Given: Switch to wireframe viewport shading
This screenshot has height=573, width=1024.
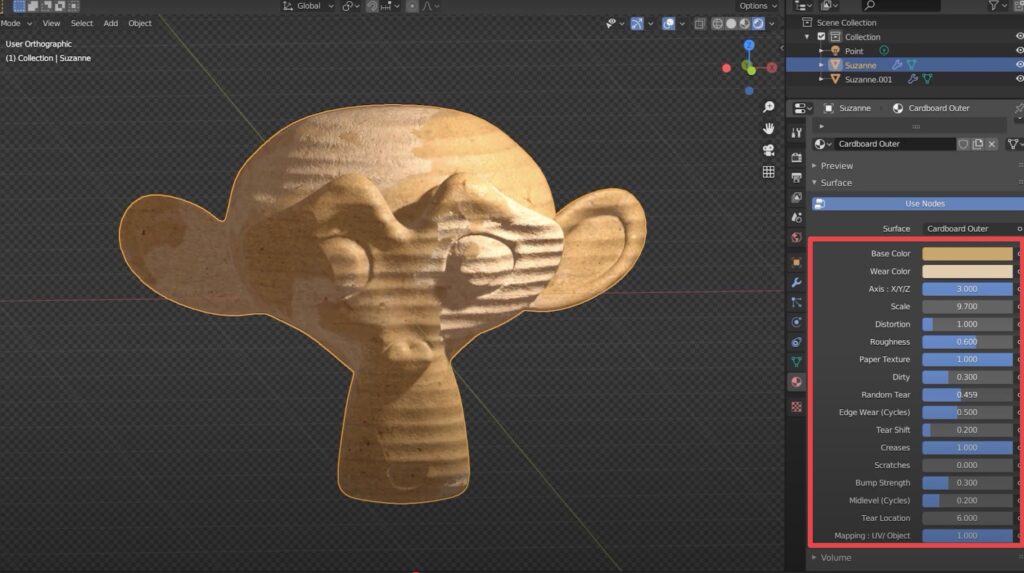Looking at the screenshot, I should [717, 24].
